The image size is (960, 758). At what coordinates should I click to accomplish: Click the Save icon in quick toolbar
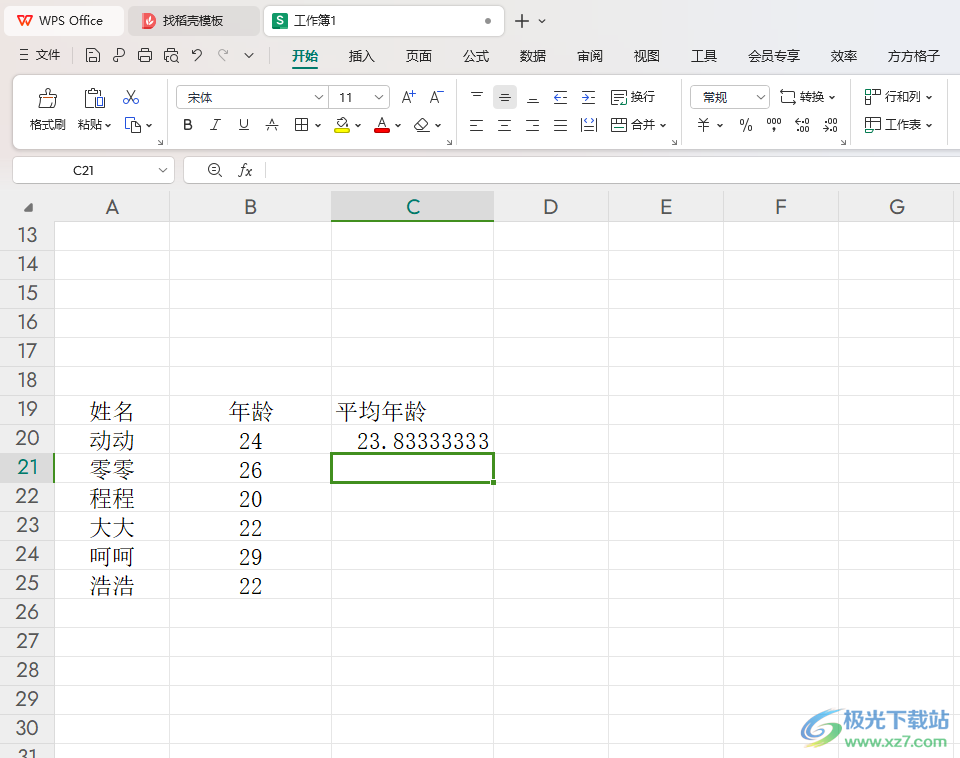point(92,56)
